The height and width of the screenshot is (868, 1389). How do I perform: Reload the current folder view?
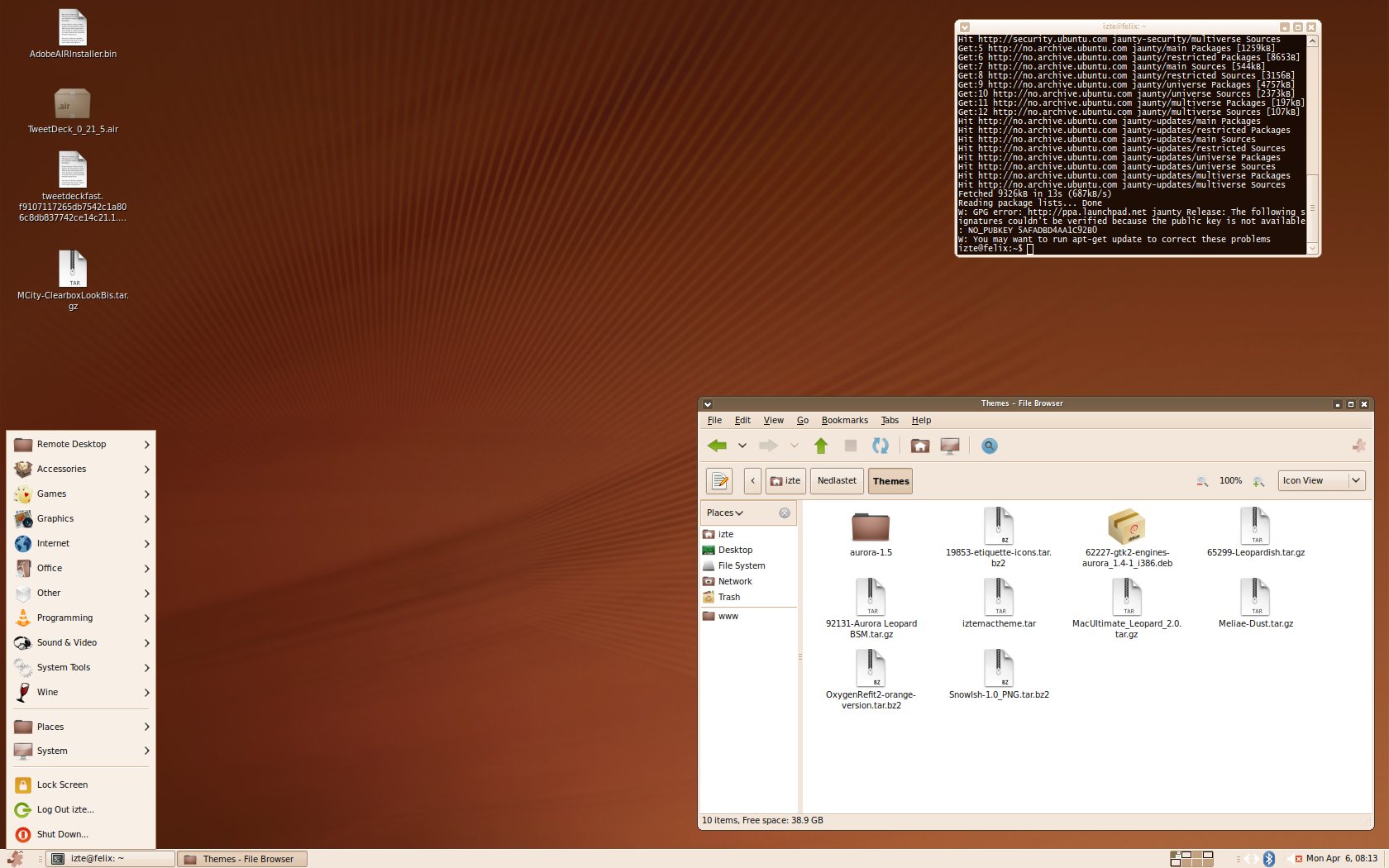pyautogui.click(x=881, y=446)
